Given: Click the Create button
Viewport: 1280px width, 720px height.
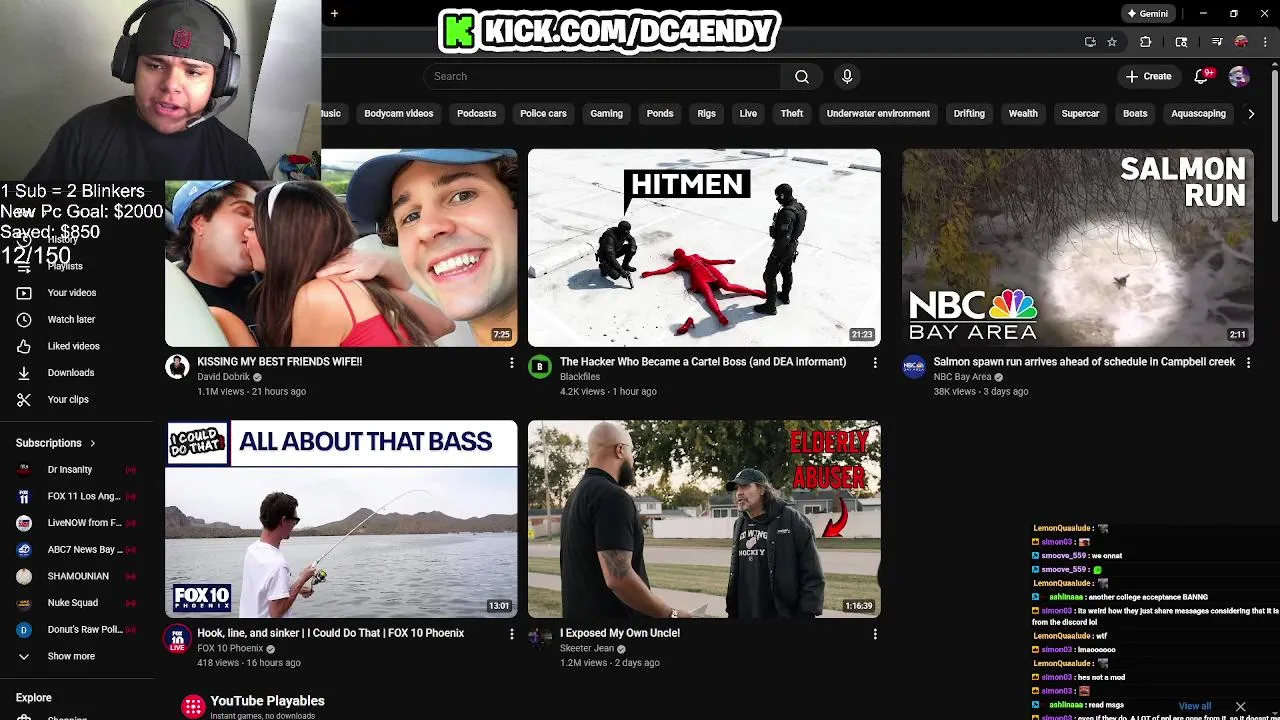Looking at the screenshot, I should (x=1148, y=76).
